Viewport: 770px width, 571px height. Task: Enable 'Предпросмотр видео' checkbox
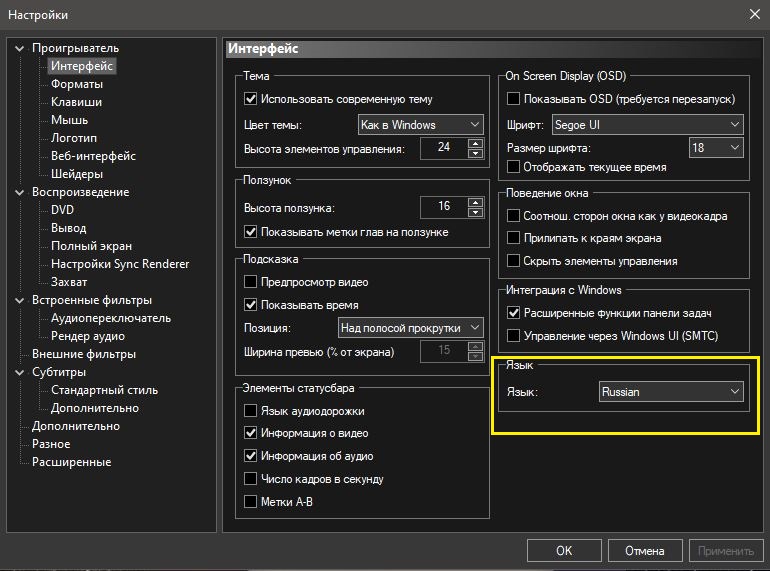coord(250,282)
